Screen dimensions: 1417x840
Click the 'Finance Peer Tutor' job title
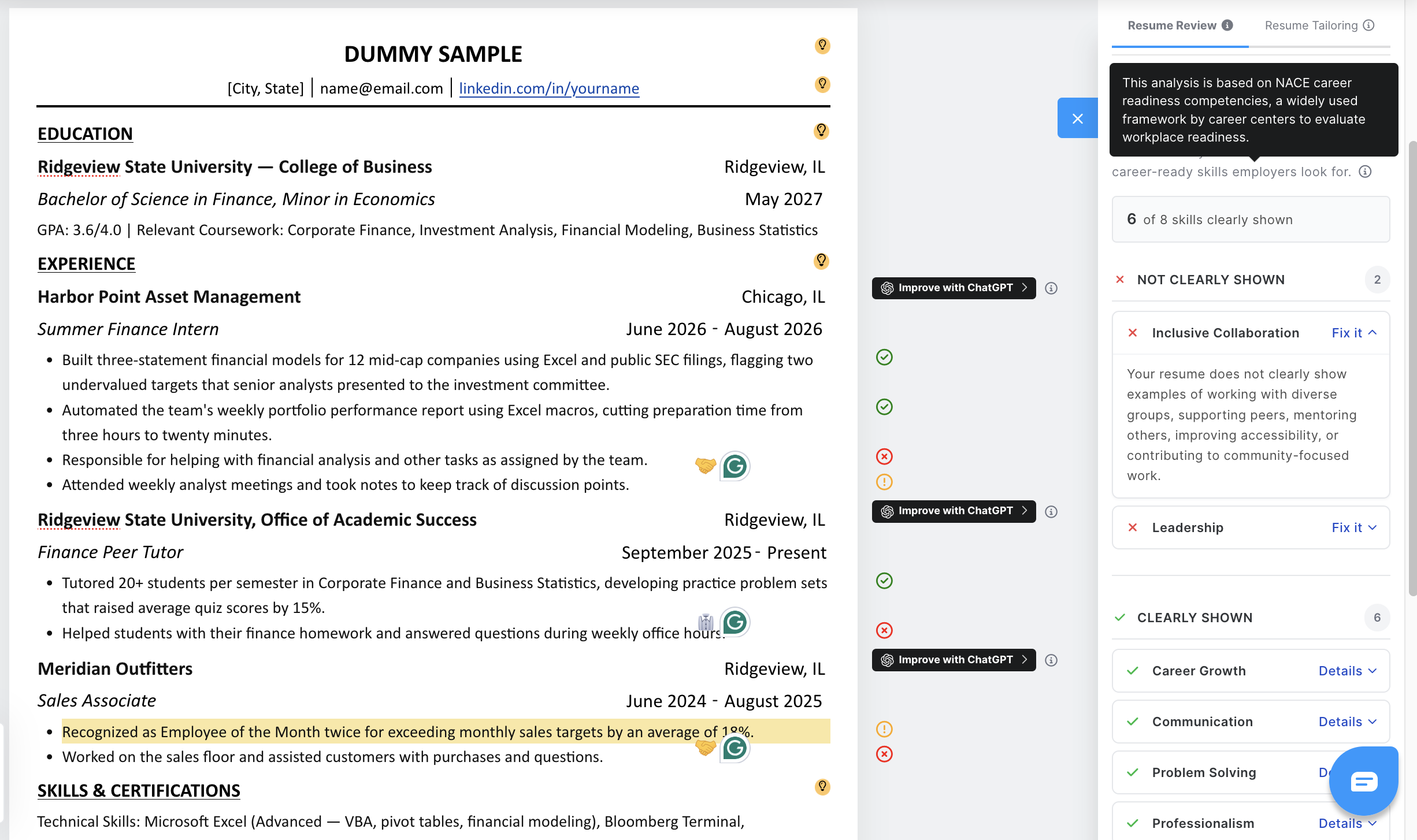[110, 552]
